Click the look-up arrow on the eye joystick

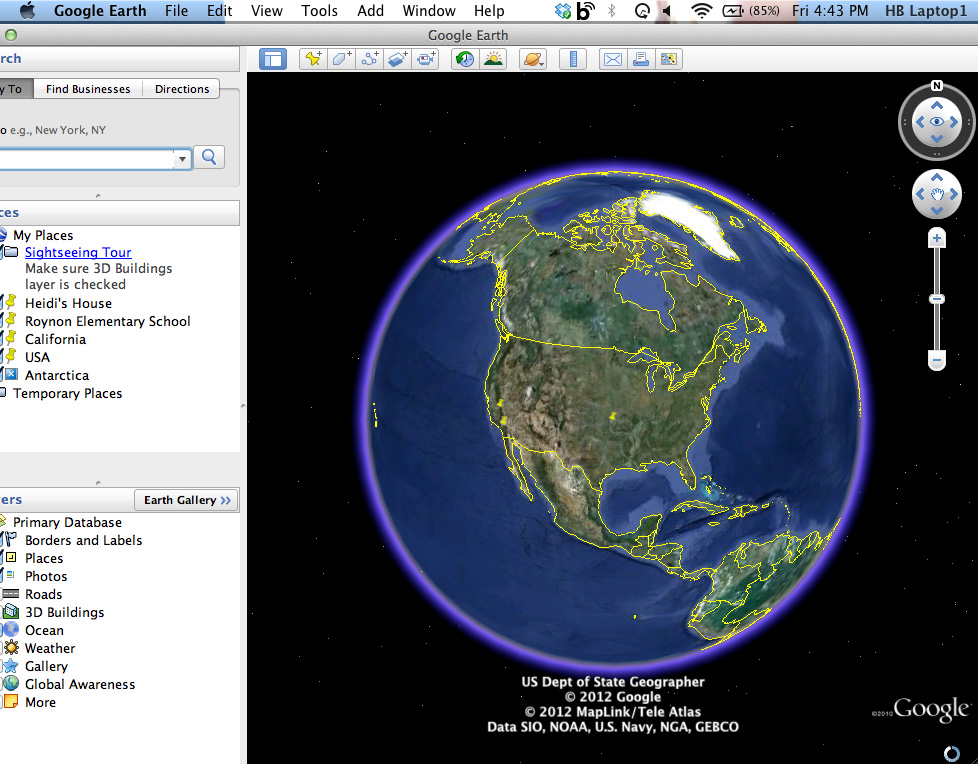937,106
